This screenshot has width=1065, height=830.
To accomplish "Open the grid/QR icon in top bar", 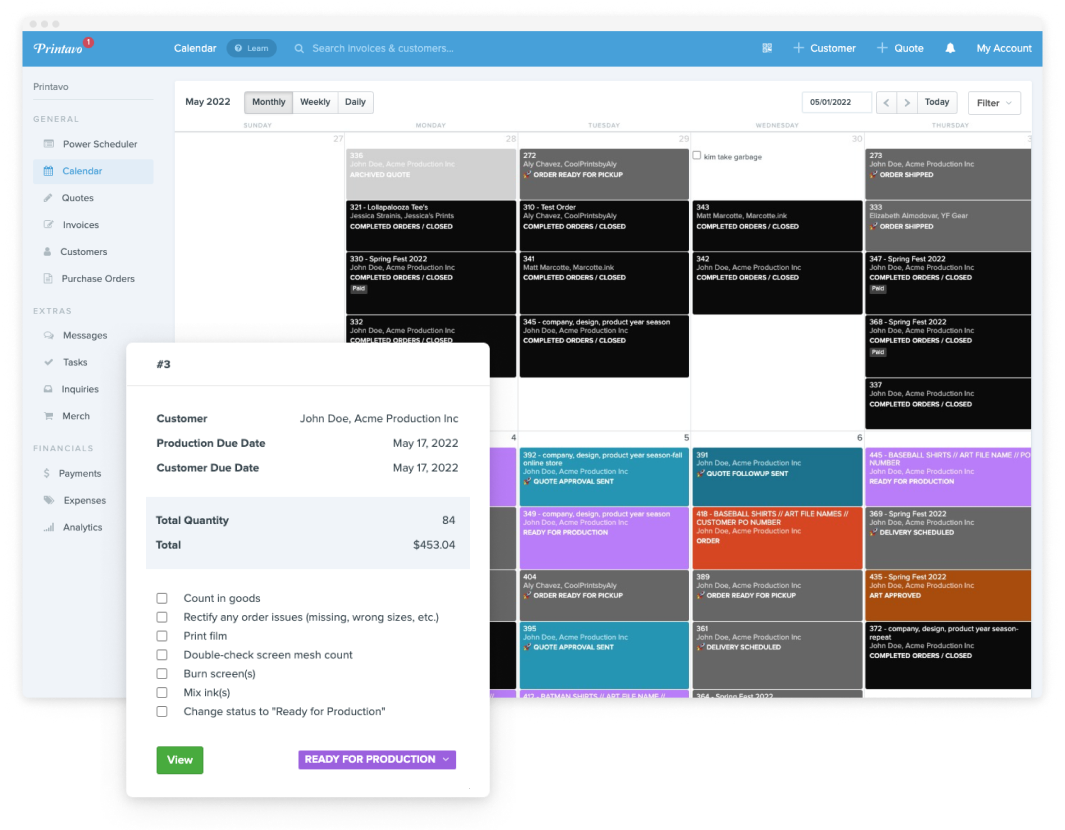I will [767, 48].
